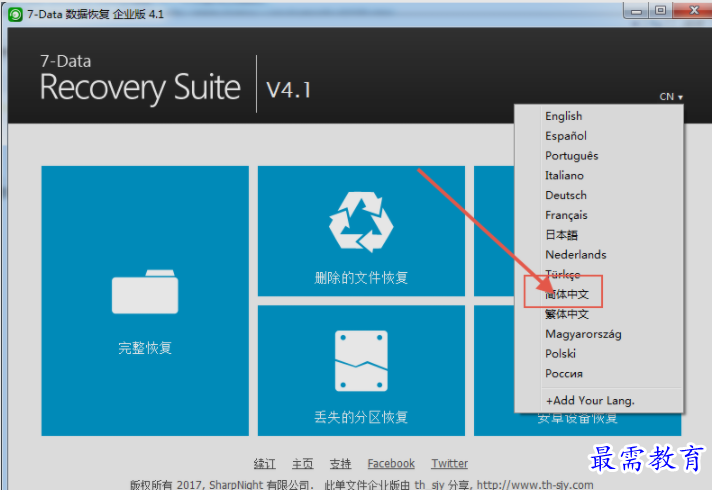
Task: Open the CN language dropdown
Action: tap(671, 97)
